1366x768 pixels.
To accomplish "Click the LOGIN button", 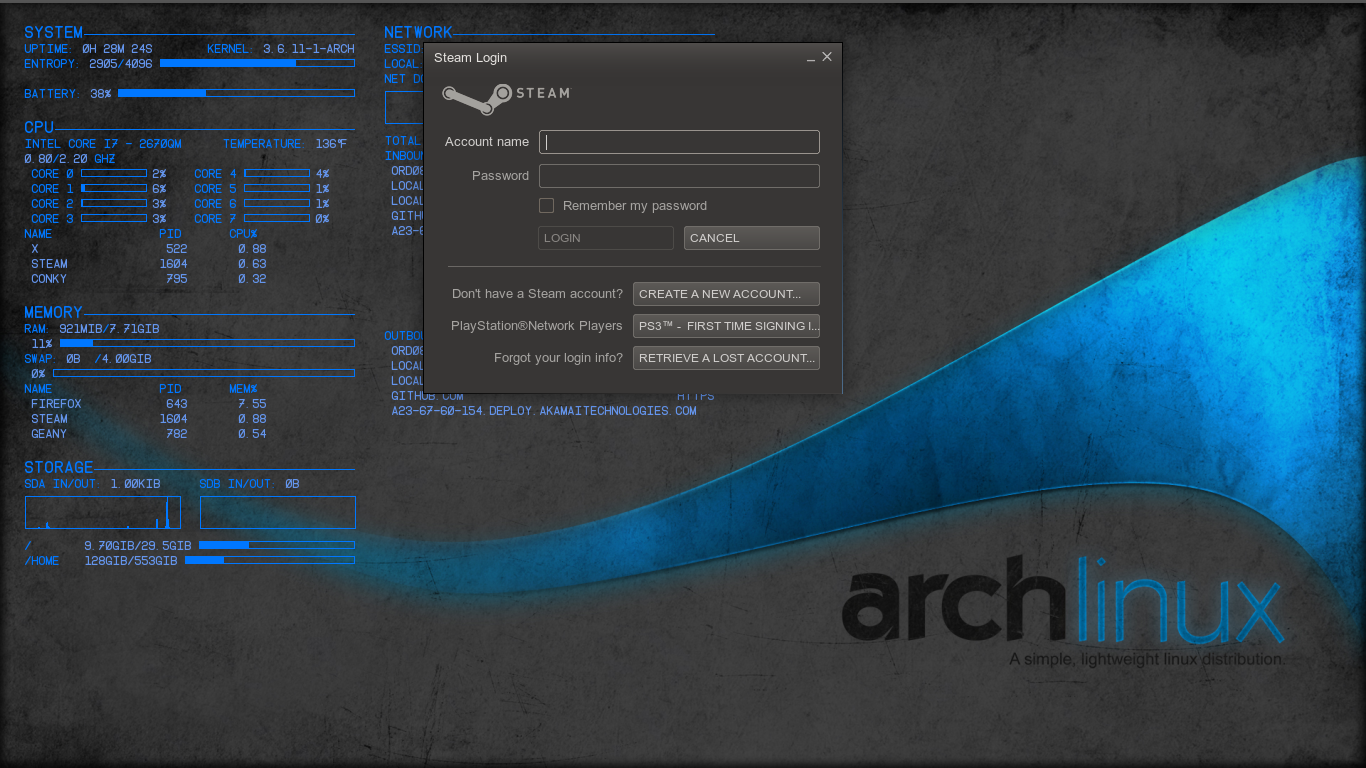I will pyautogui.click(x=606, y=238).
